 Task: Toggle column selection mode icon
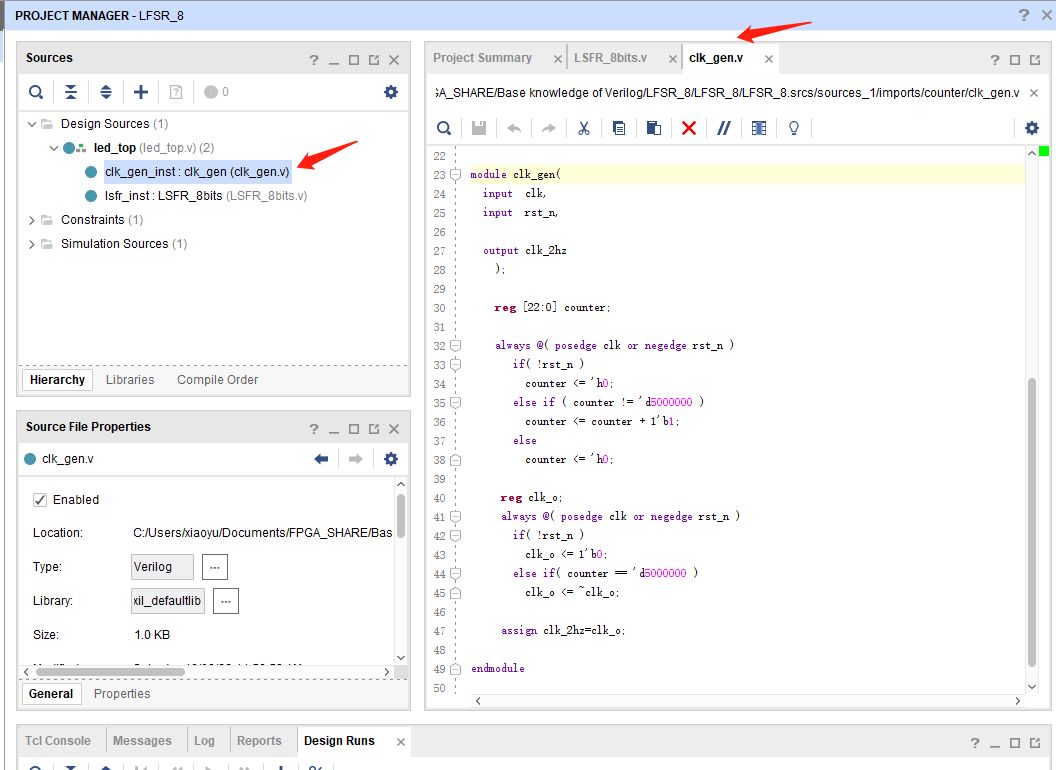coord(759,128)
